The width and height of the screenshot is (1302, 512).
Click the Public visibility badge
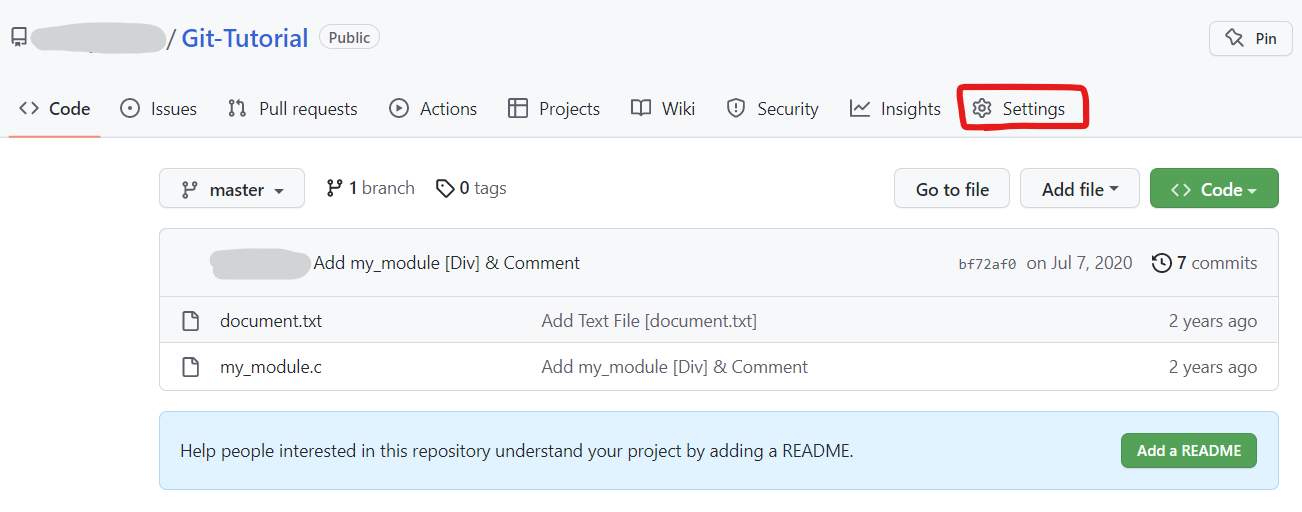pyautogui.click(x=349, y=38)
